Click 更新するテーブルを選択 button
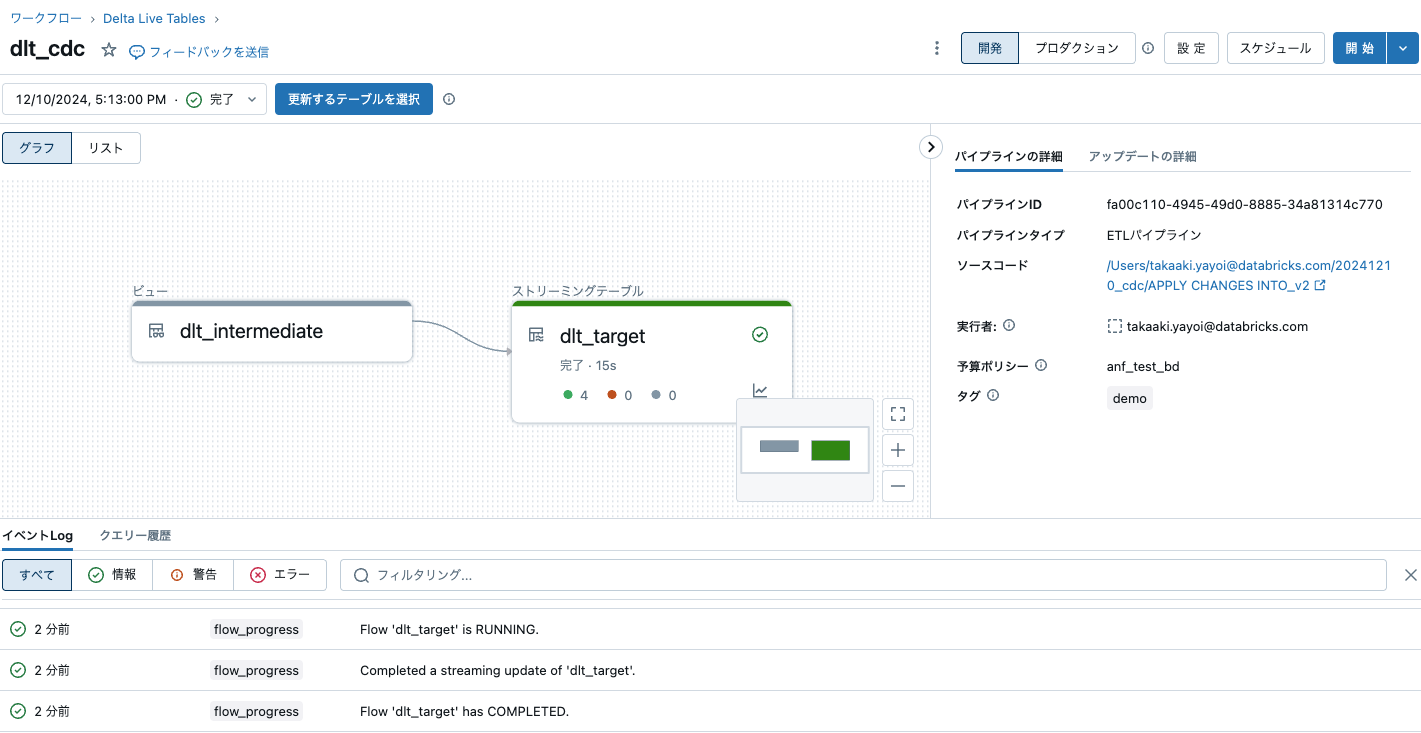This screenshot has height=733, width=1421. [354, 99]
